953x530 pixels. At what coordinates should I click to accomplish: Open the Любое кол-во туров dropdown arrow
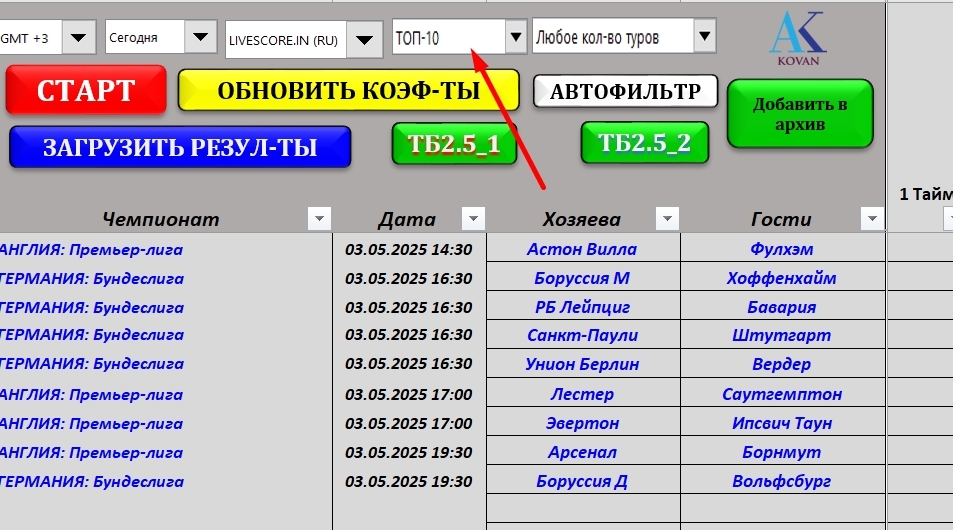click(704, 36)
